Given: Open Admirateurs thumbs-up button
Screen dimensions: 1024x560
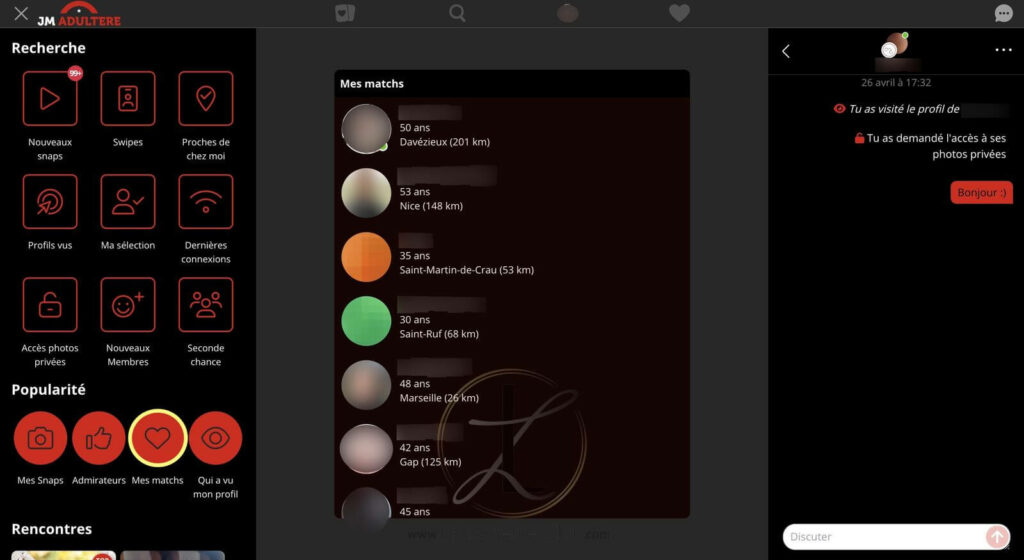Looking at the screenshot, I should click(99, 438).
